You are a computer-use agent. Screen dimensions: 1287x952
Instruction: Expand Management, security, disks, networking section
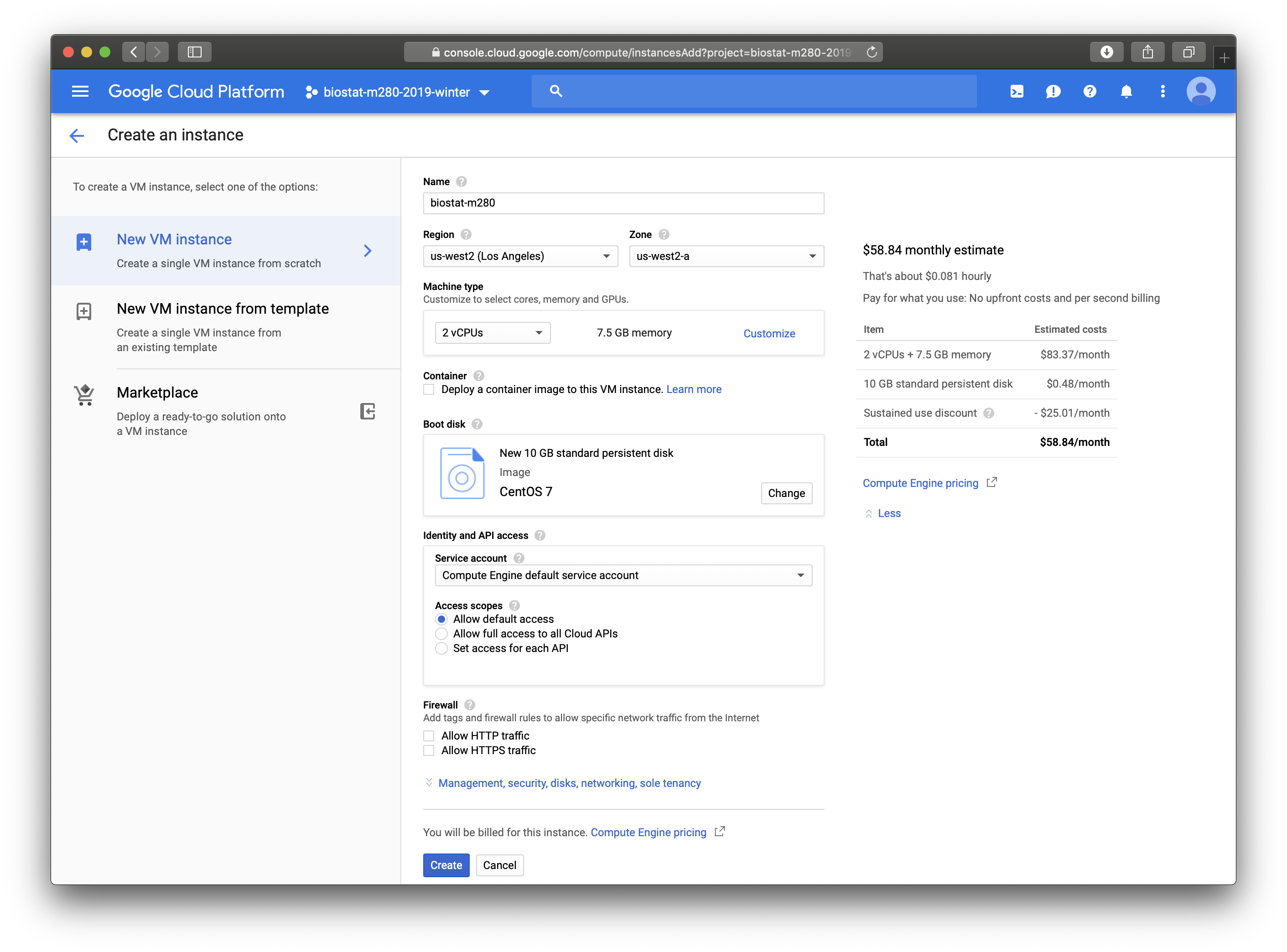coord(569,783)
